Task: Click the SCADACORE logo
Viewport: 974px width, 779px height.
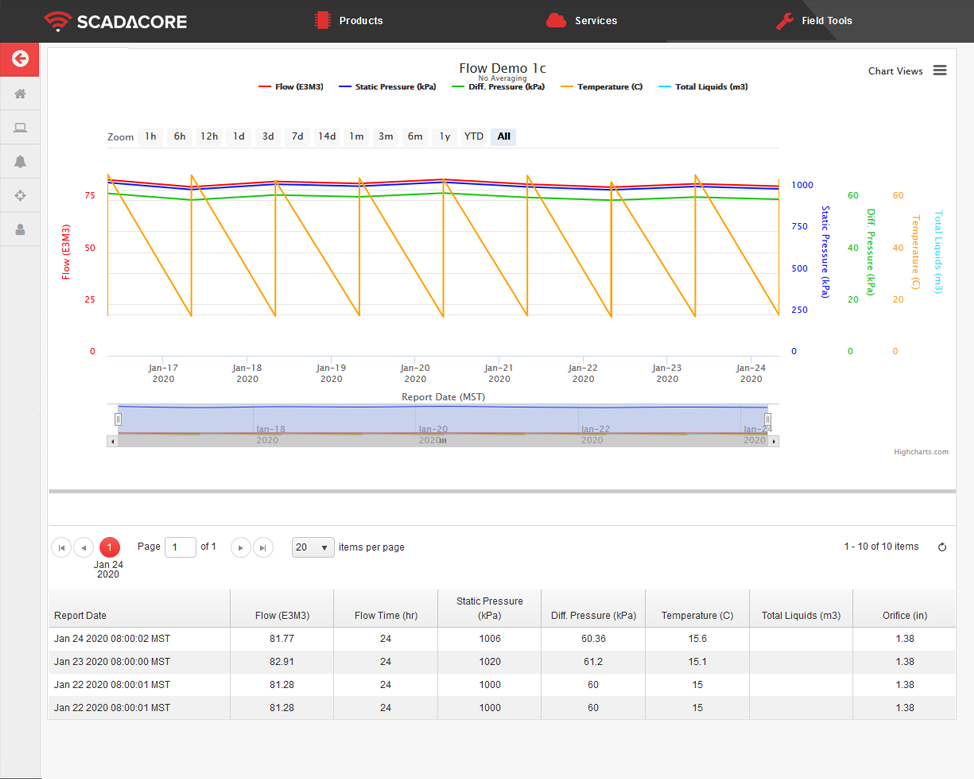Action: [115, 20]
